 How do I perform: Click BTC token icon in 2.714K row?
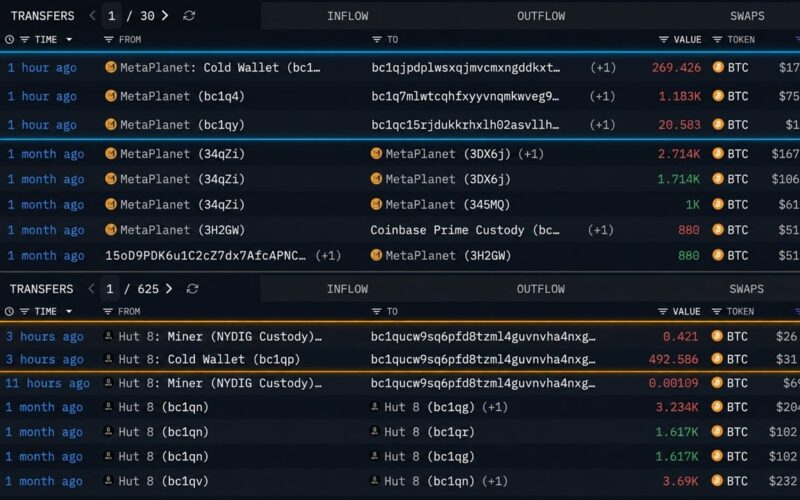click(718, 153)
